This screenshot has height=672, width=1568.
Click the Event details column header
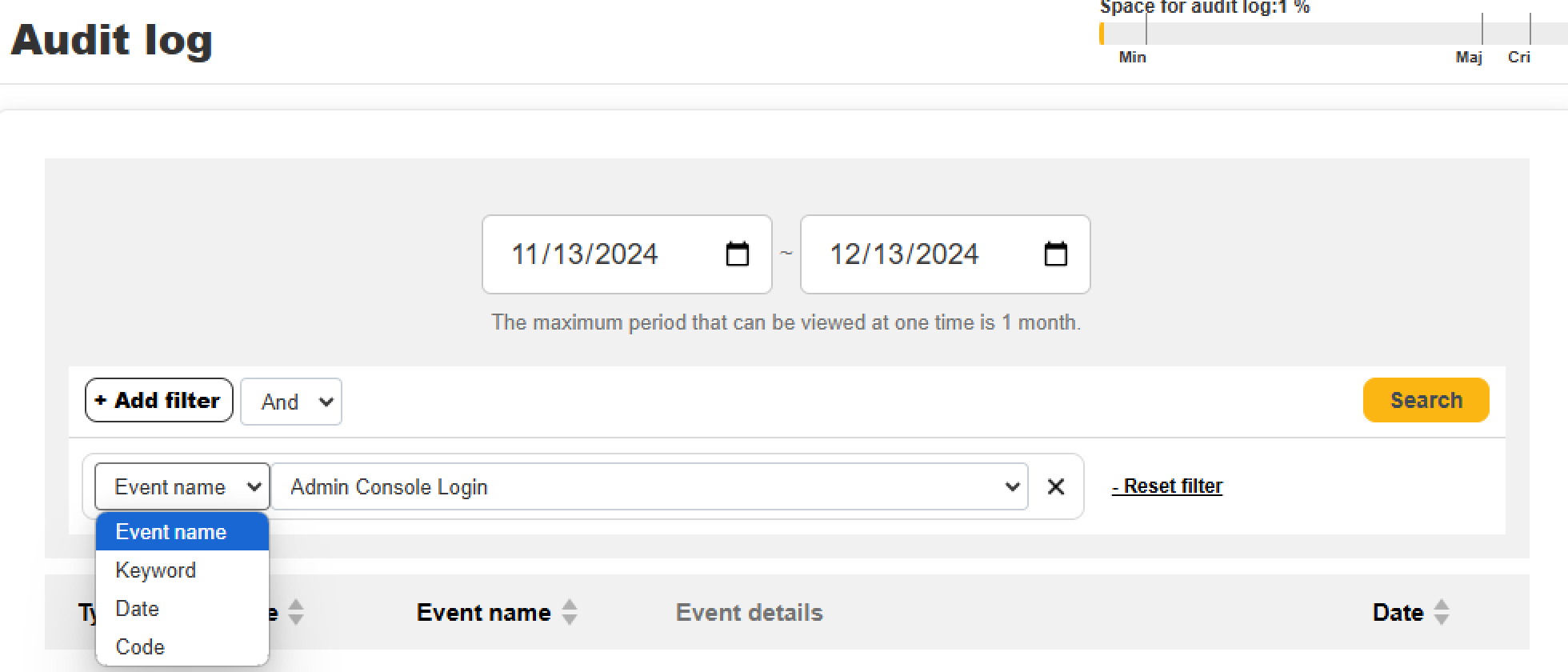tap(749, 613)
